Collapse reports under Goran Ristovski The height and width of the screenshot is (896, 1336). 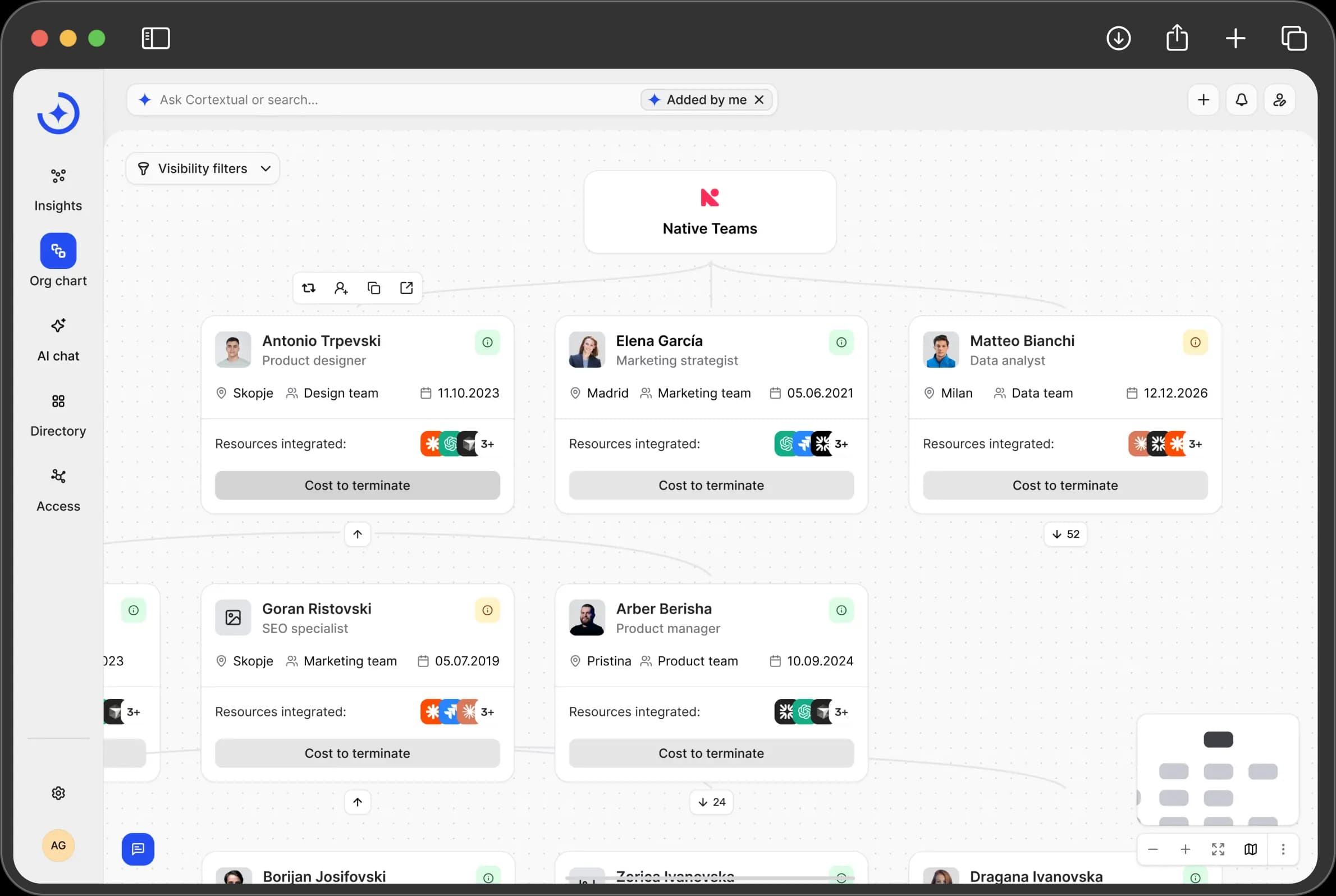pos(357,802)
